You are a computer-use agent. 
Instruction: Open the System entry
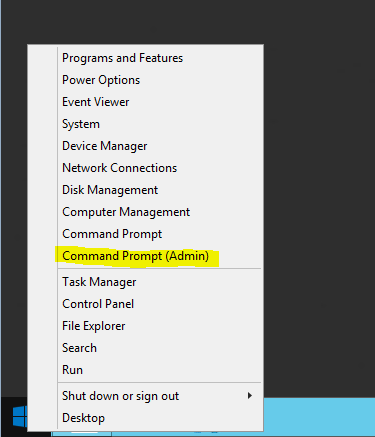click(x=81, y=124)
